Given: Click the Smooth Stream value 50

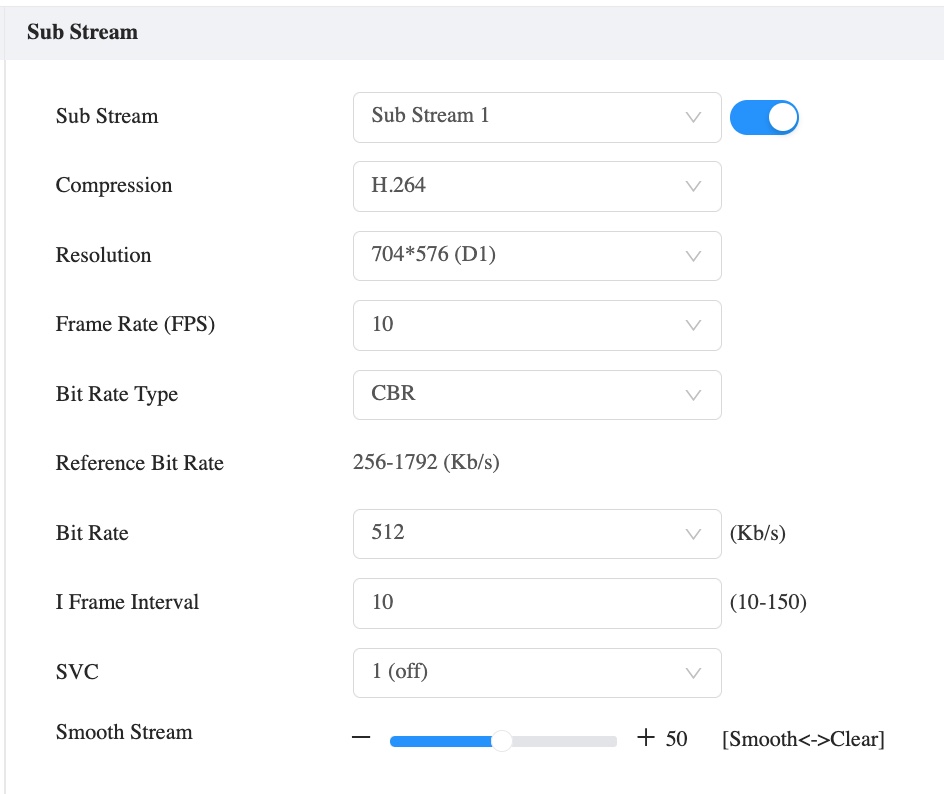Looking at the screenshot, I should coord(676,739).
